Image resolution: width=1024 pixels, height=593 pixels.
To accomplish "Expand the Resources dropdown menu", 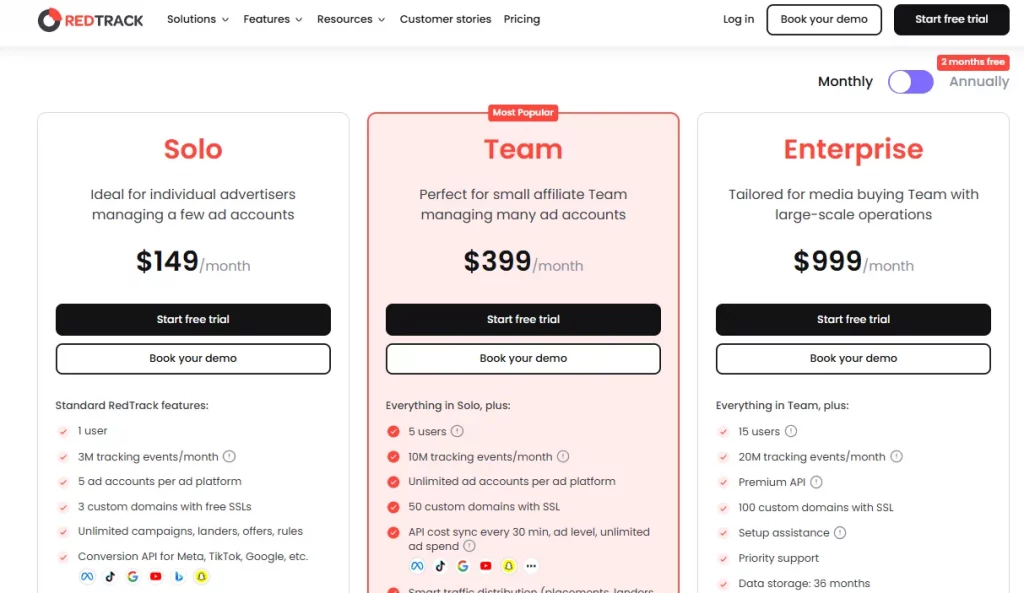I will [351, 19].
